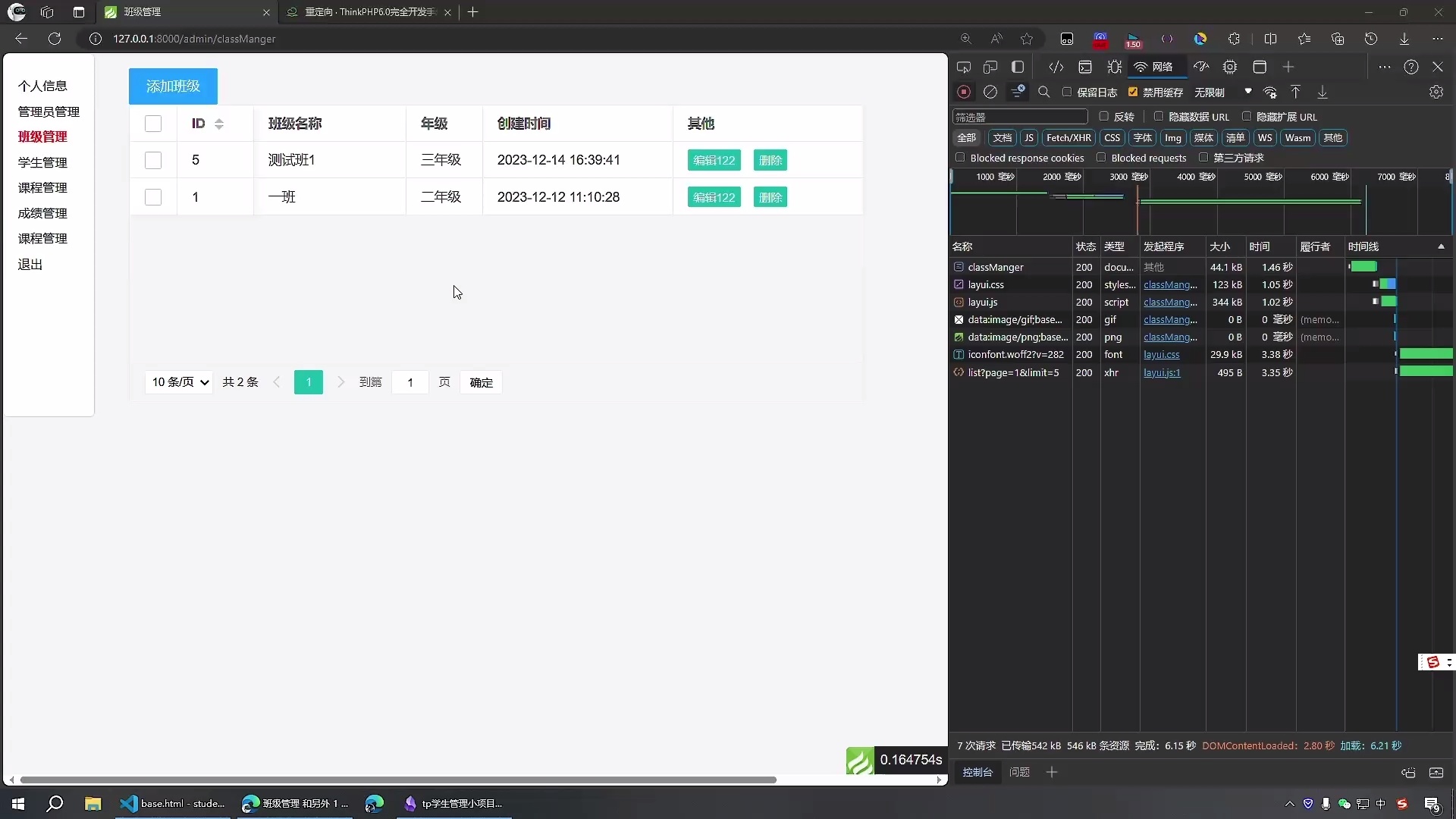
Task: Hide the network filter bar
Action: (1018, 92)
